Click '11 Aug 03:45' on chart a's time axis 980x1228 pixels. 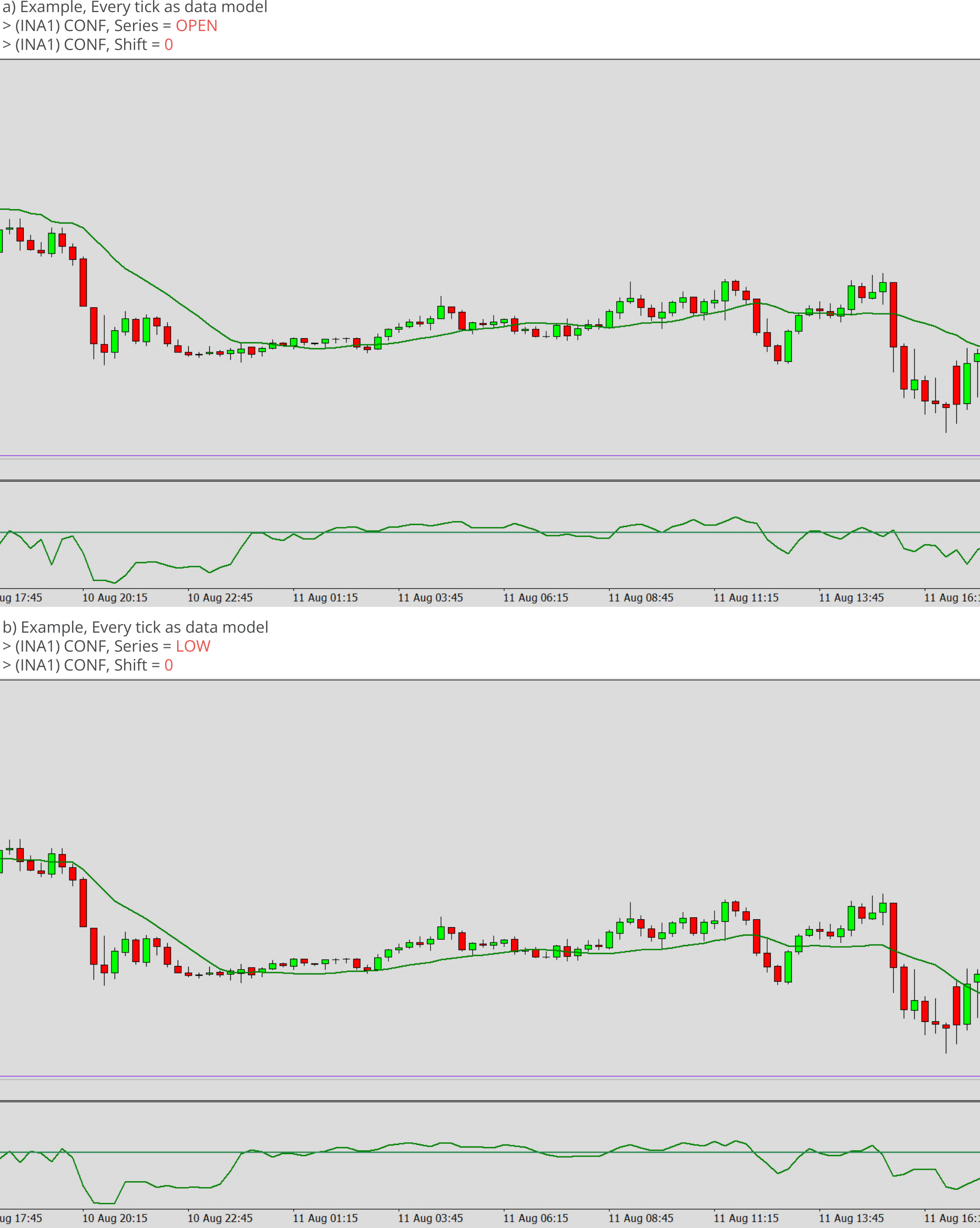point(431,597)
